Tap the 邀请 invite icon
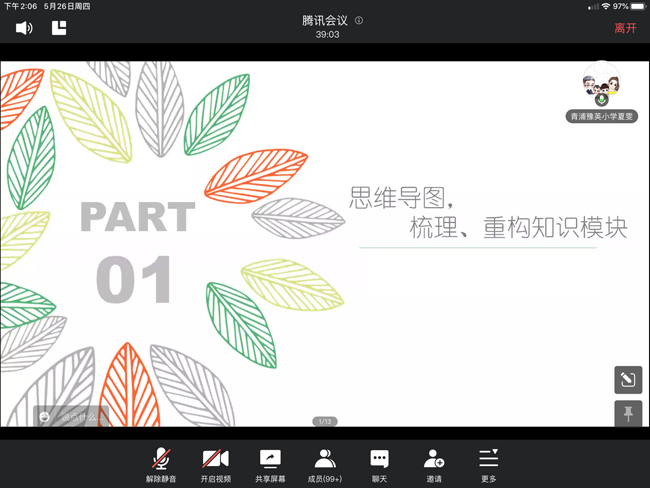The height and width of the screenshot is (488, 650). (434, 464)
